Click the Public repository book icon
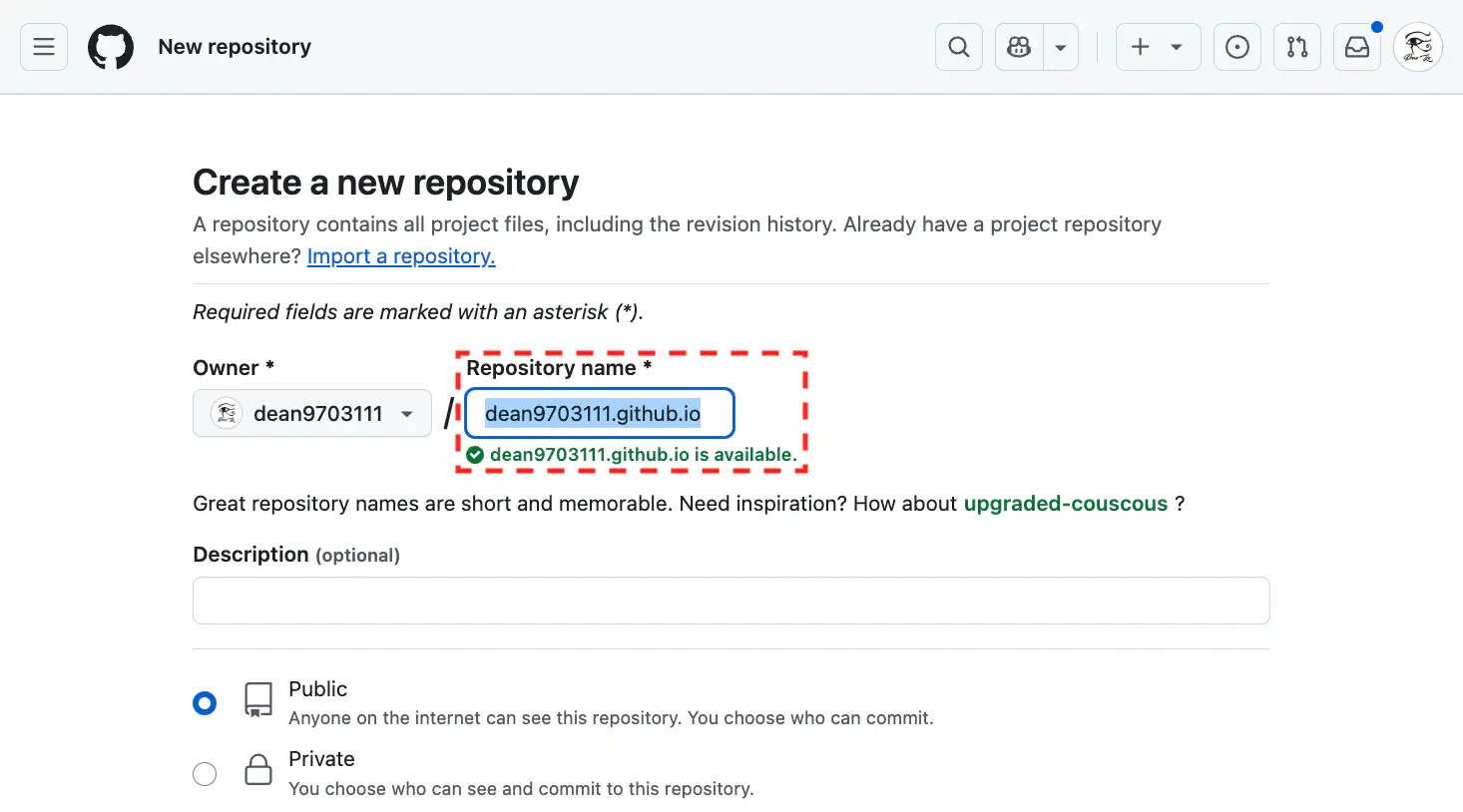The height and width of the screenshot is (812, 1463). (x=258, y=700)
